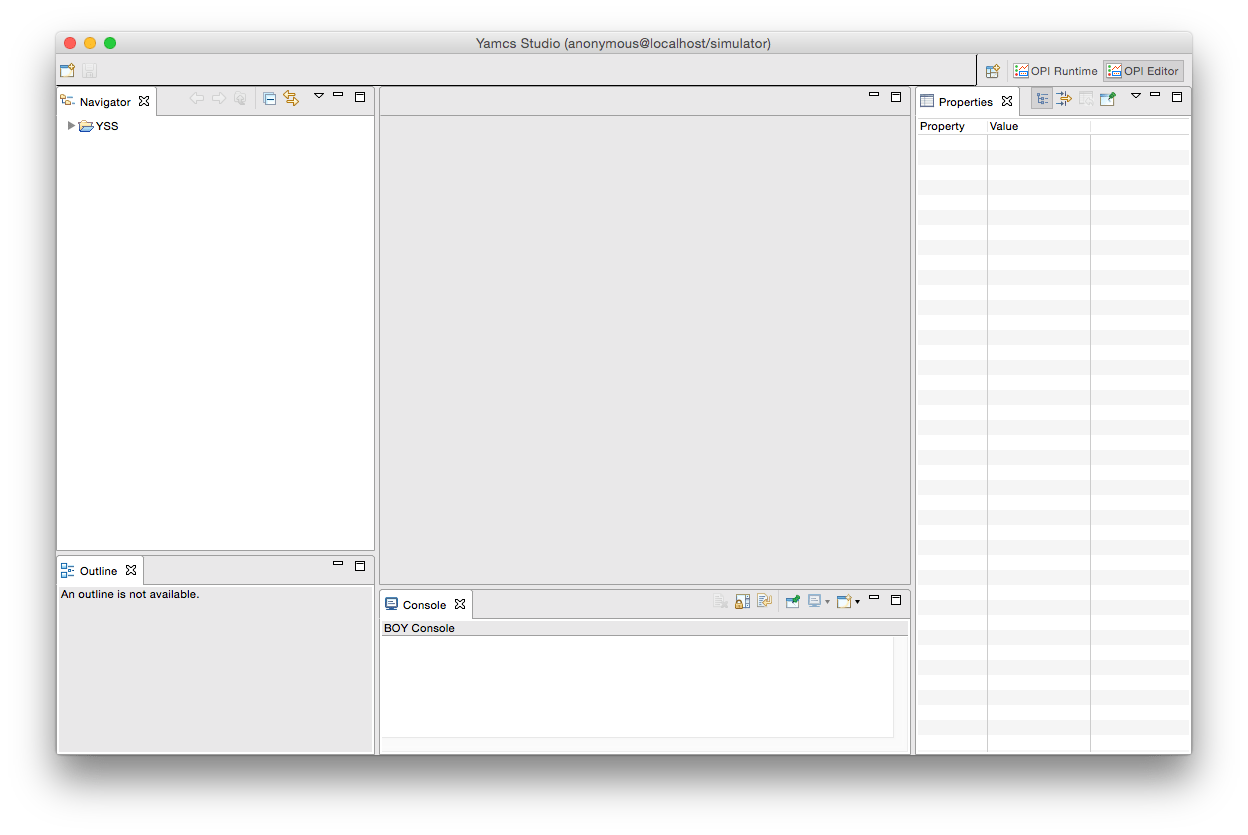This screenshot has width=1248, height=835.
Task: Open the Display Selected Console dropdown
Action: click(828, 601)
